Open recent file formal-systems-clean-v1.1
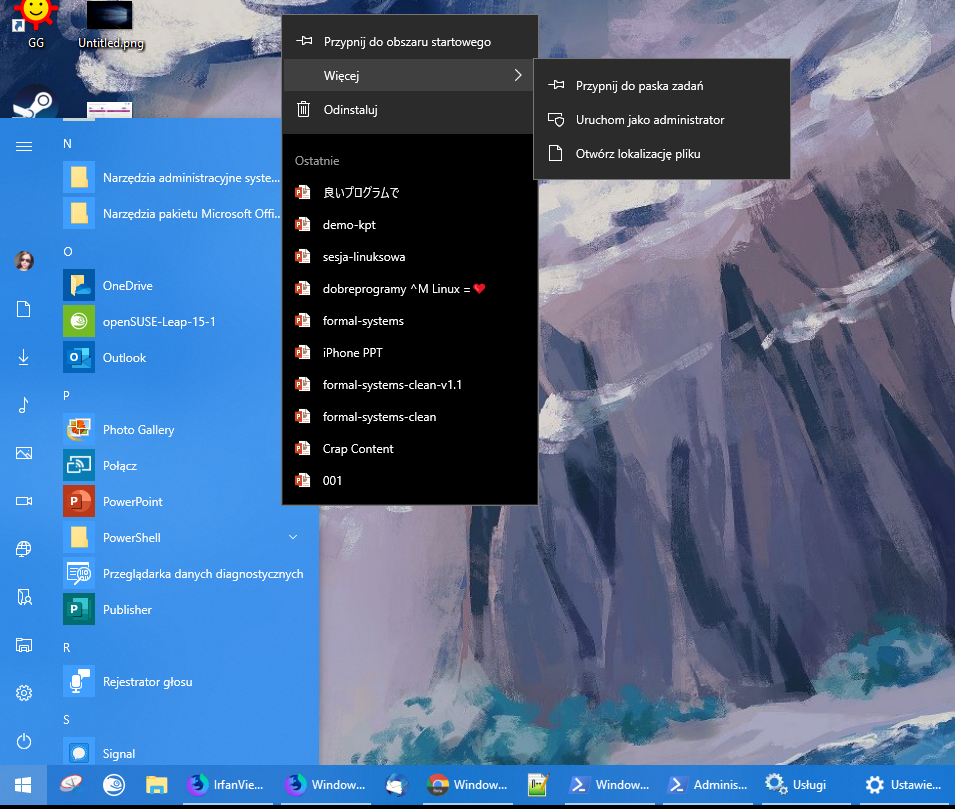 point(392,385)
